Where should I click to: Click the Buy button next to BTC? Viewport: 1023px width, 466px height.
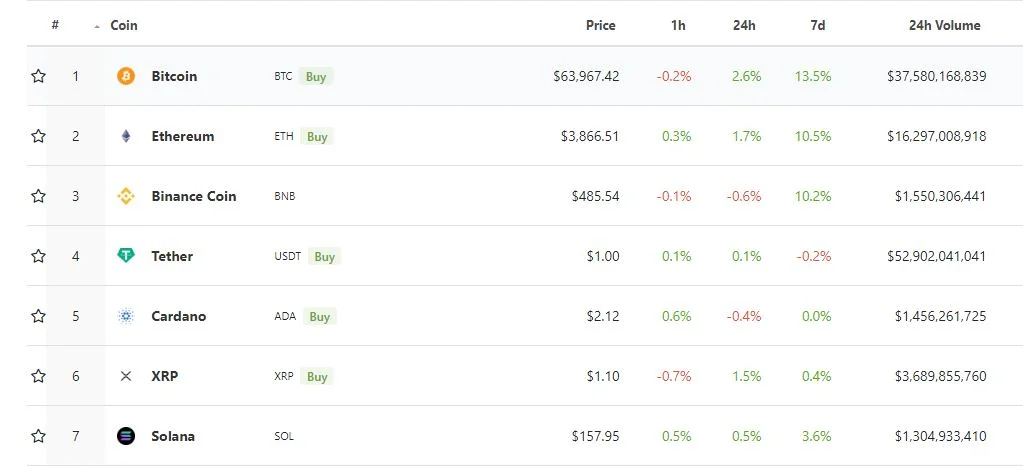(x=316, y=76)
